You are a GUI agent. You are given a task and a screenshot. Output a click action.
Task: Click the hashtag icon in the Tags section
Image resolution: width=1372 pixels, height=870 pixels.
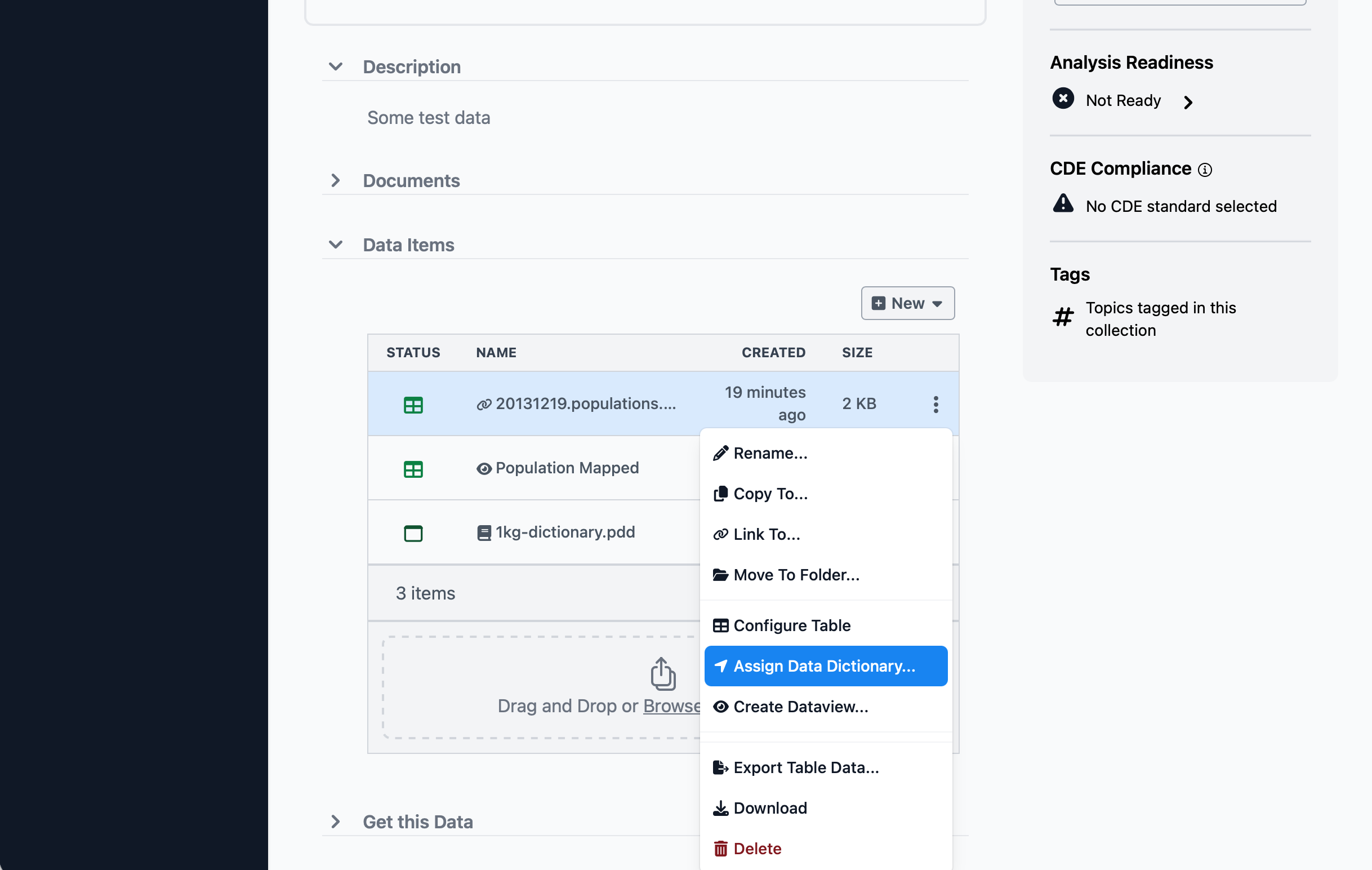point(1063,318)
